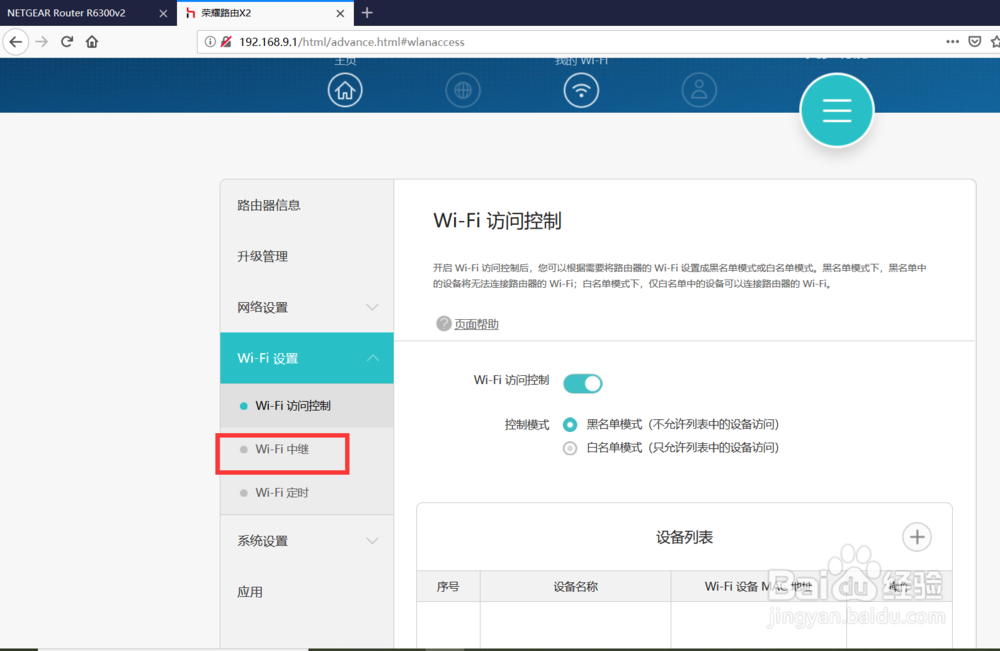Open the page actions three-dot menu
Viewport: 1000px width, 651px height.
(952, 41)
